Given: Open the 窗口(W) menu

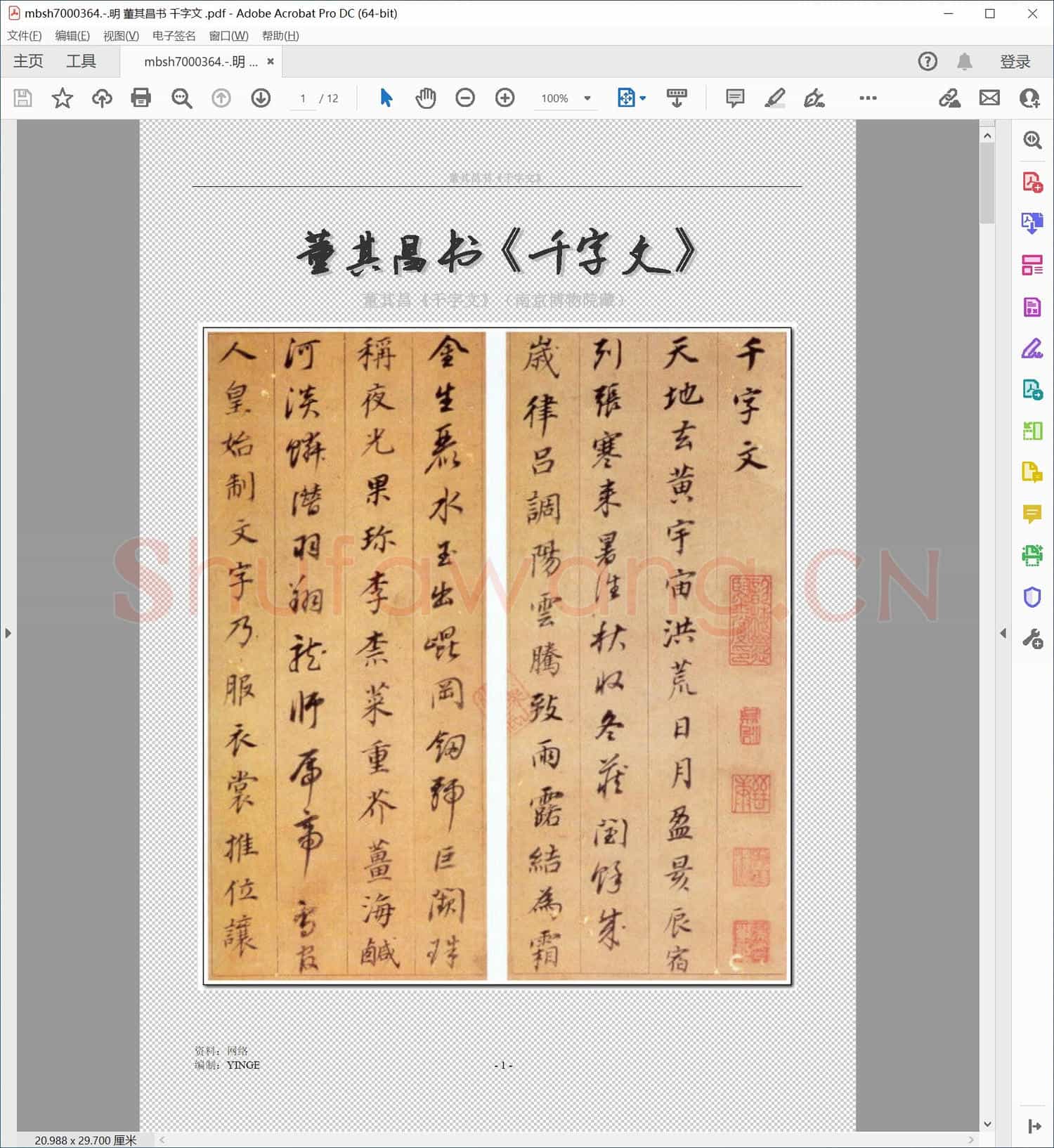Looking at the screenshot, I should click(228, 36).
